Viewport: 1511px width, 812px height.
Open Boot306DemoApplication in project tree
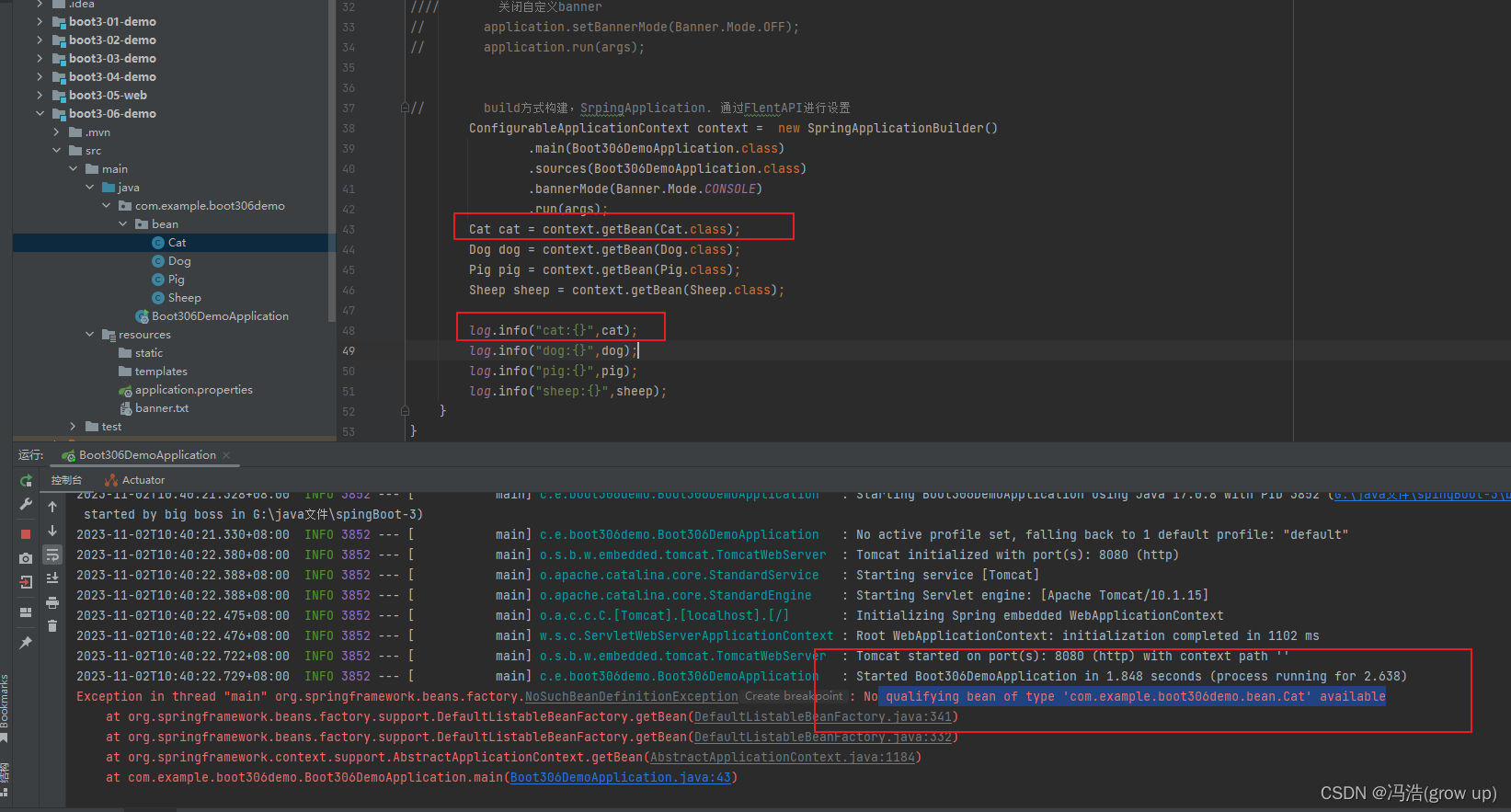coord(220,316)
